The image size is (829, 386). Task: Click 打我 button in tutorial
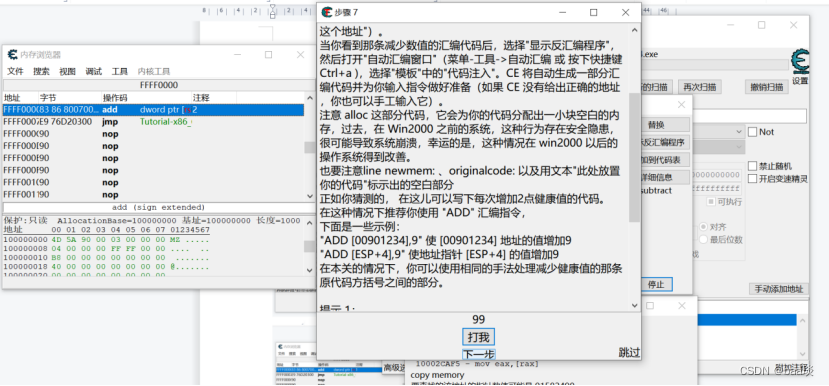point(478,337)
